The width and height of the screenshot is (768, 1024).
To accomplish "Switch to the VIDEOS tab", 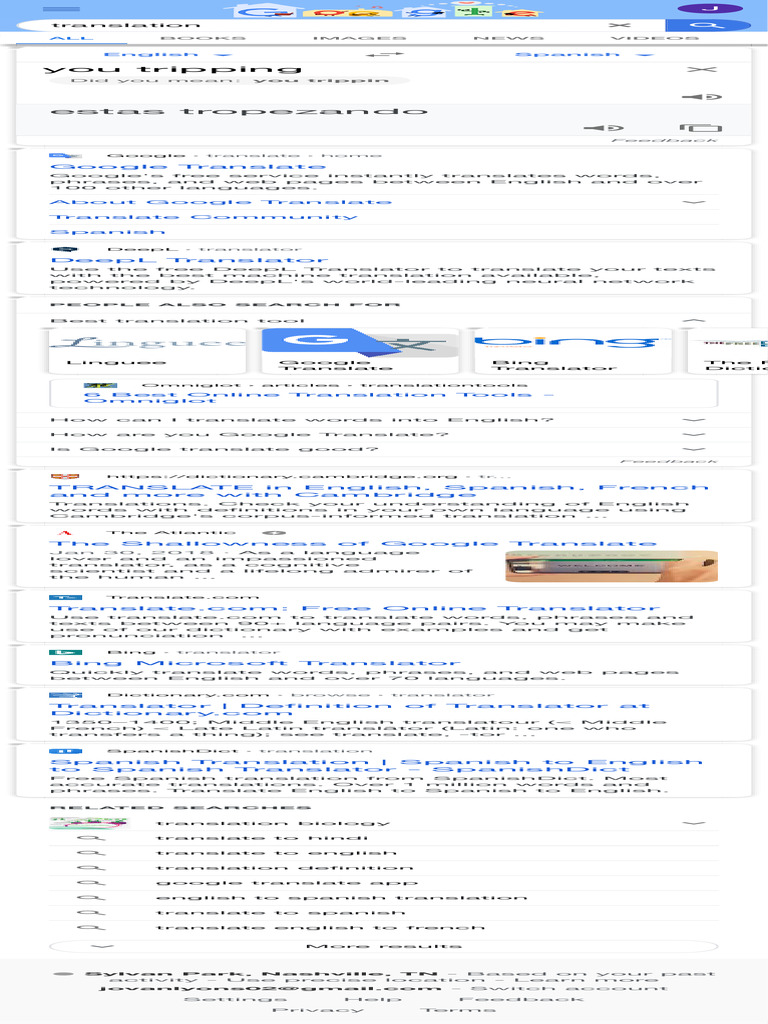I will pyautogui.click(x=655, y=38).
